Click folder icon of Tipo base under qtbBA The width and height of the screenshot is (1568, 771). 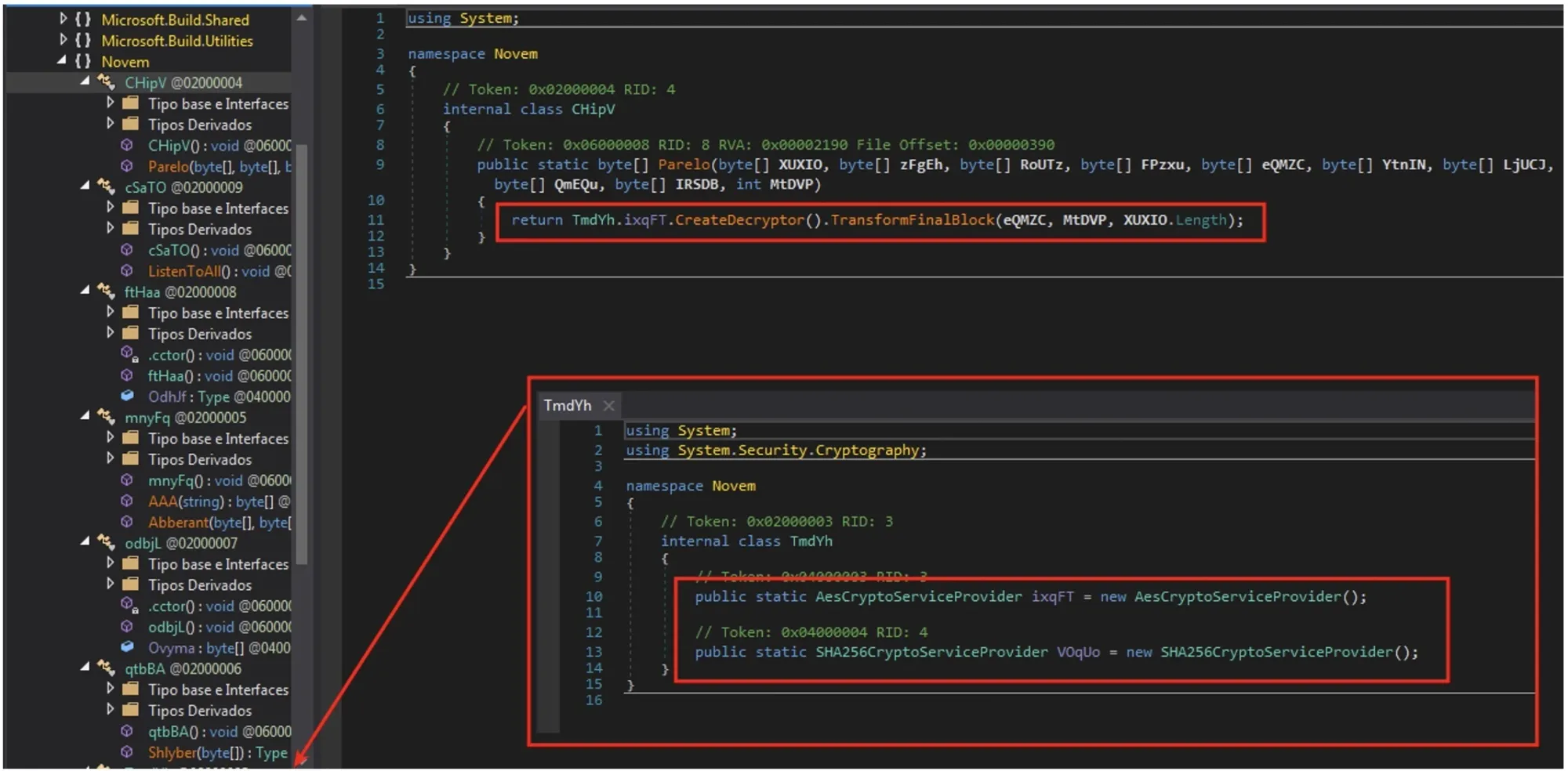coord(131,689)
